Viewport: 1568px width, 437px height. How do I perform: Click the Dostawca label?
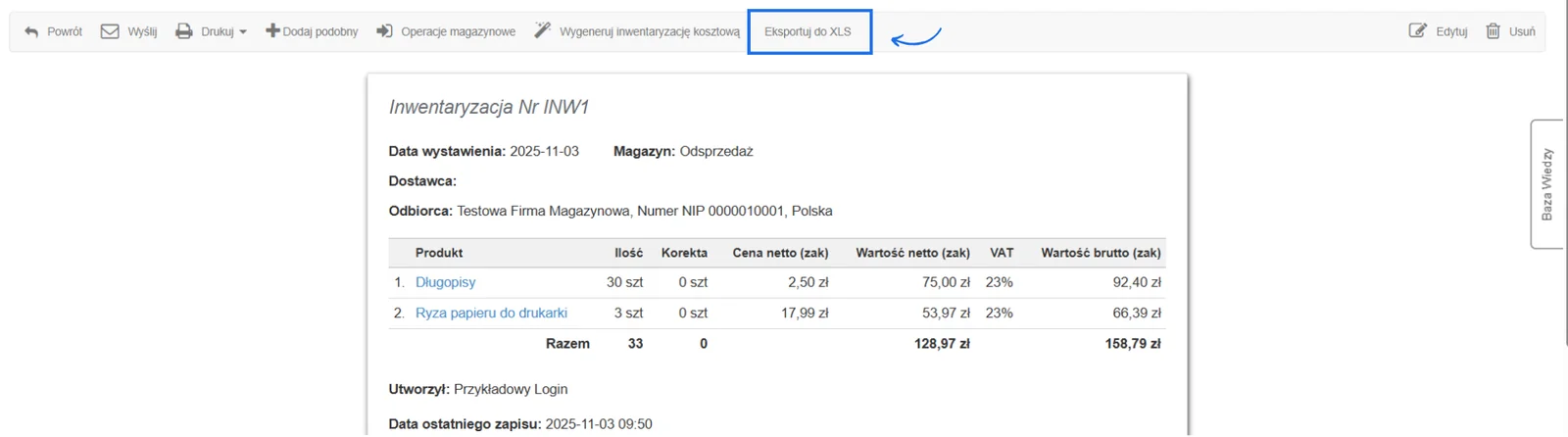coord(422,181)
